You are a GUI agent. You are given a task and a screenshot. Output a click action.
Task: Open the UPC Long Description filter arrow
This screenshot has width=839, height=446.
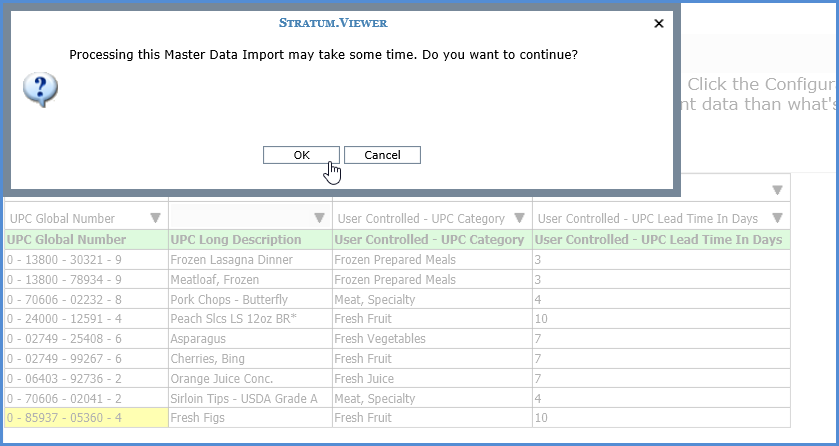(x=319, y=218)
